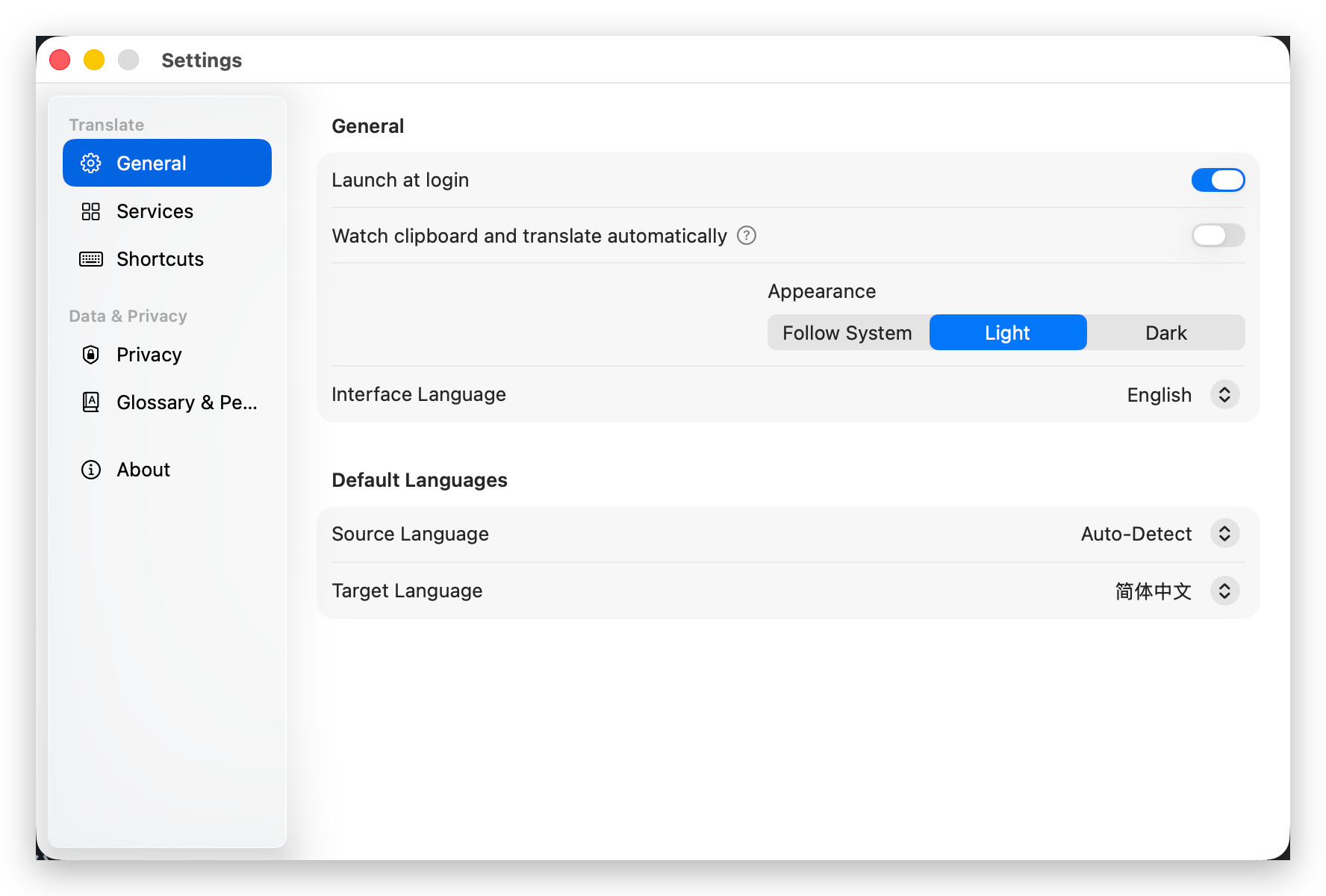The image size is (1326, 896).
Task: Click the Auto-Detect value
Action: click(1136, 534)
